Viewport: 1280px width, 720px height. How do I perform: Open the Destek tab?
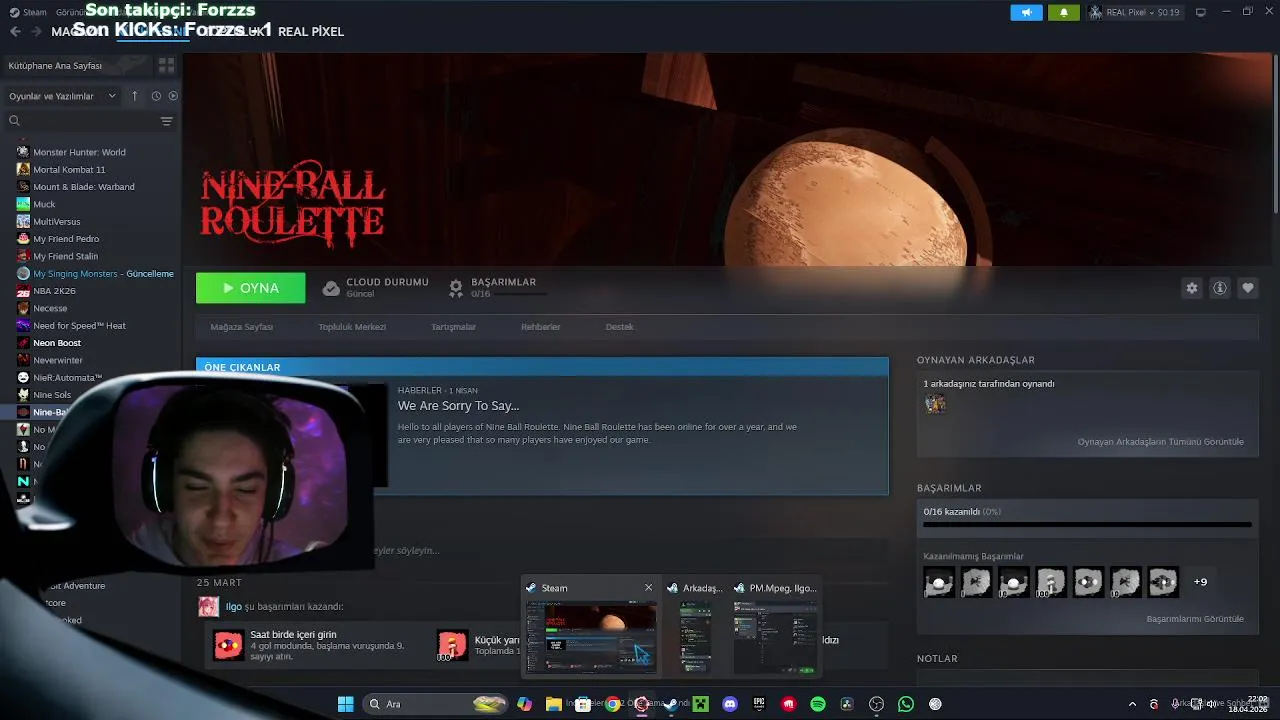pyautogui.click(x=619, y=327)
